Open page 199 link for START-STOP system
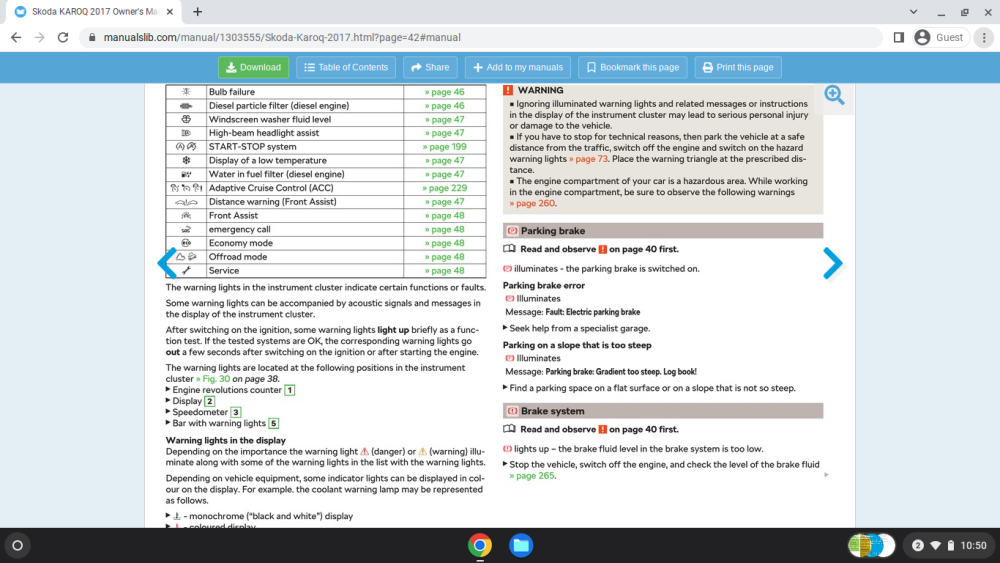Image resolution: width=1000 pixels, height=563 pixels. tap(445, 147)
